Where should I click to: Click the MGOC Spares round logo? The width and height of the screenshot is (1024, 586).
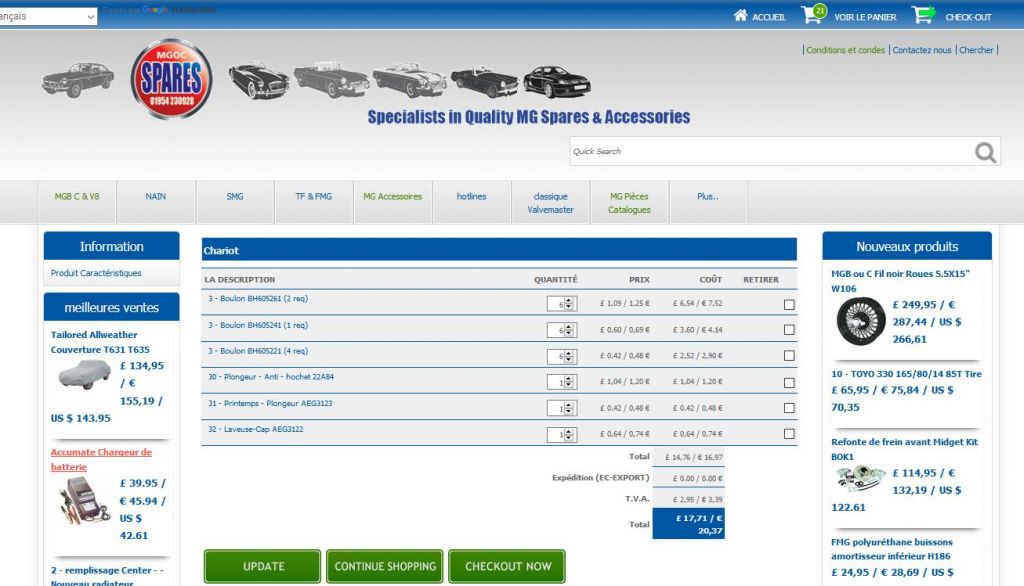point(171,79)
